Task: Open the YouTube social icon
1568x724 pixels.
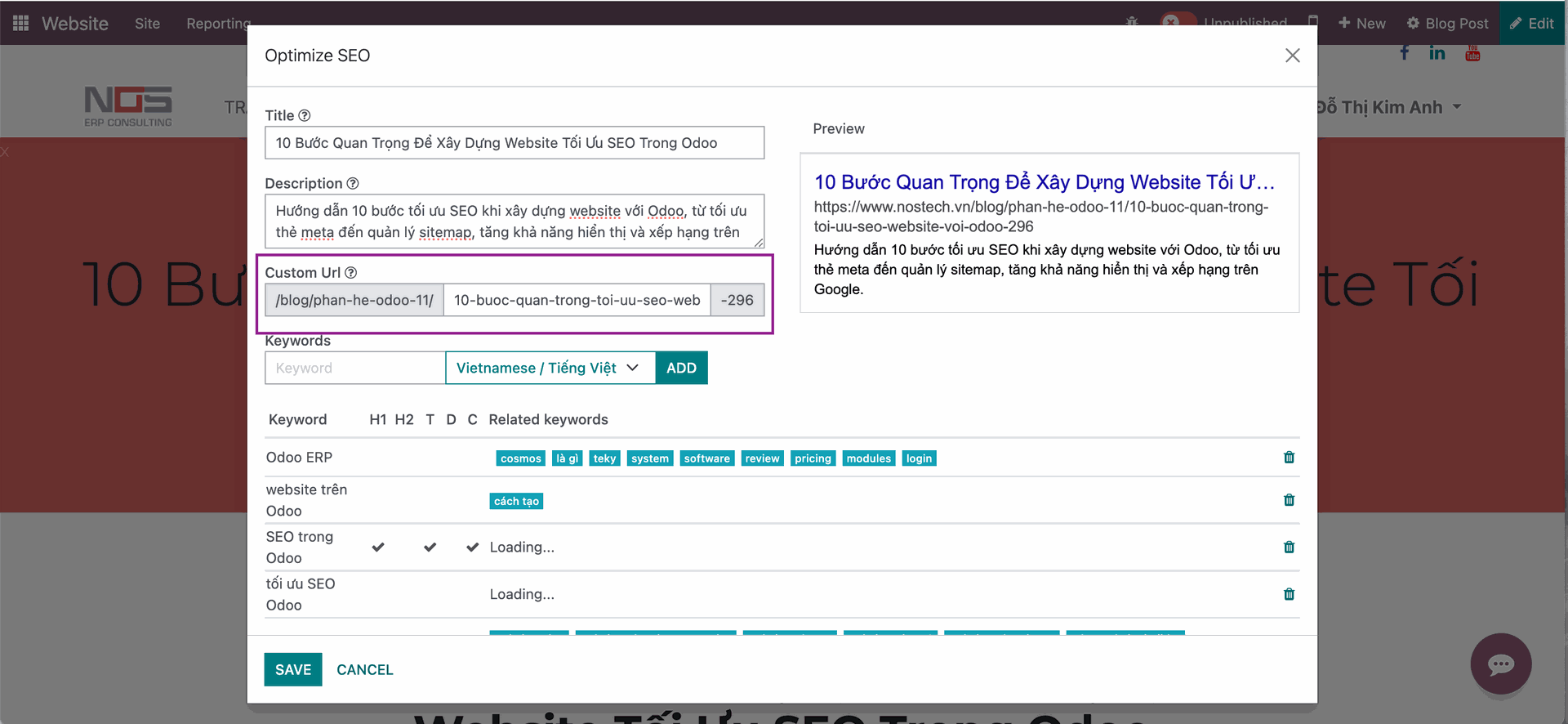Action: 1472,53
